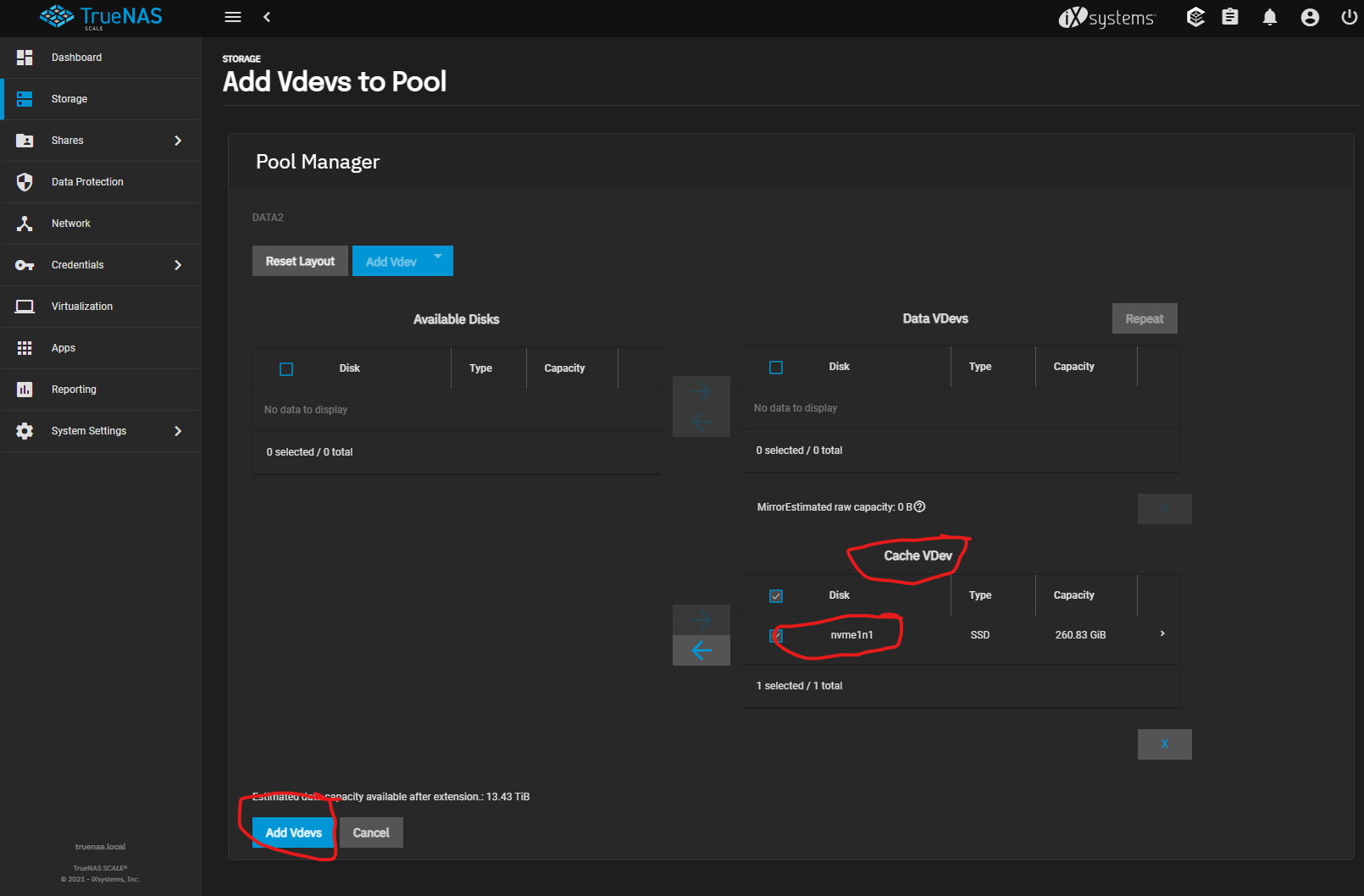Toggle select-all checkbox in Data VDevs
This screenshot has height=896, width=1364.
[776, 368]
